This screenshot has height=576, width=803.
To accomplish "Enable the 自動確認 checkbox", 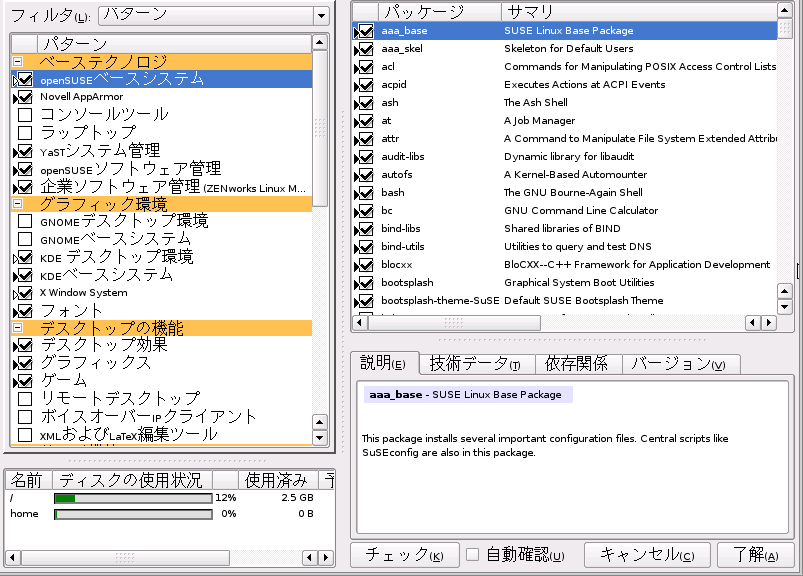I will pyautogui.click(x=472, y=554).
